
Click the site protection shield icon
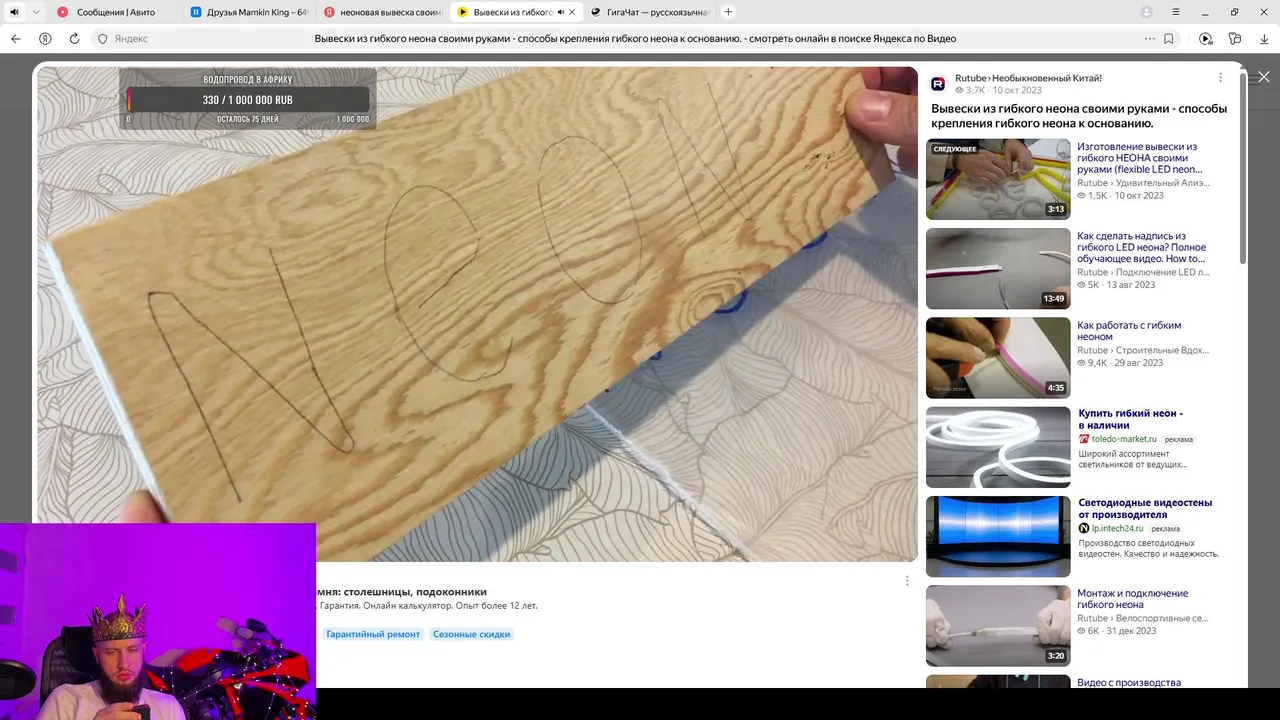click(x=102, y=38)
